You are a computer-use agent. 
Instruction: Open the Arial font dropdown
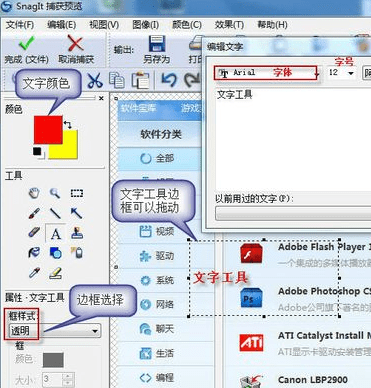[x=267, y=72]
